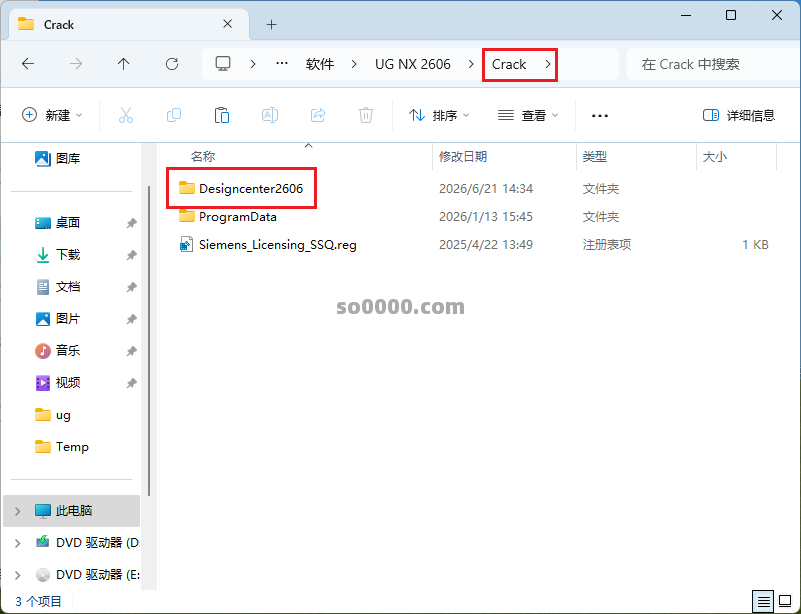Image resolution: width=801 pixels, height=614 pixels.
Task: Click the date 2026/1/13 15:45
Action: pyautogui.click(x=486, y=217)
